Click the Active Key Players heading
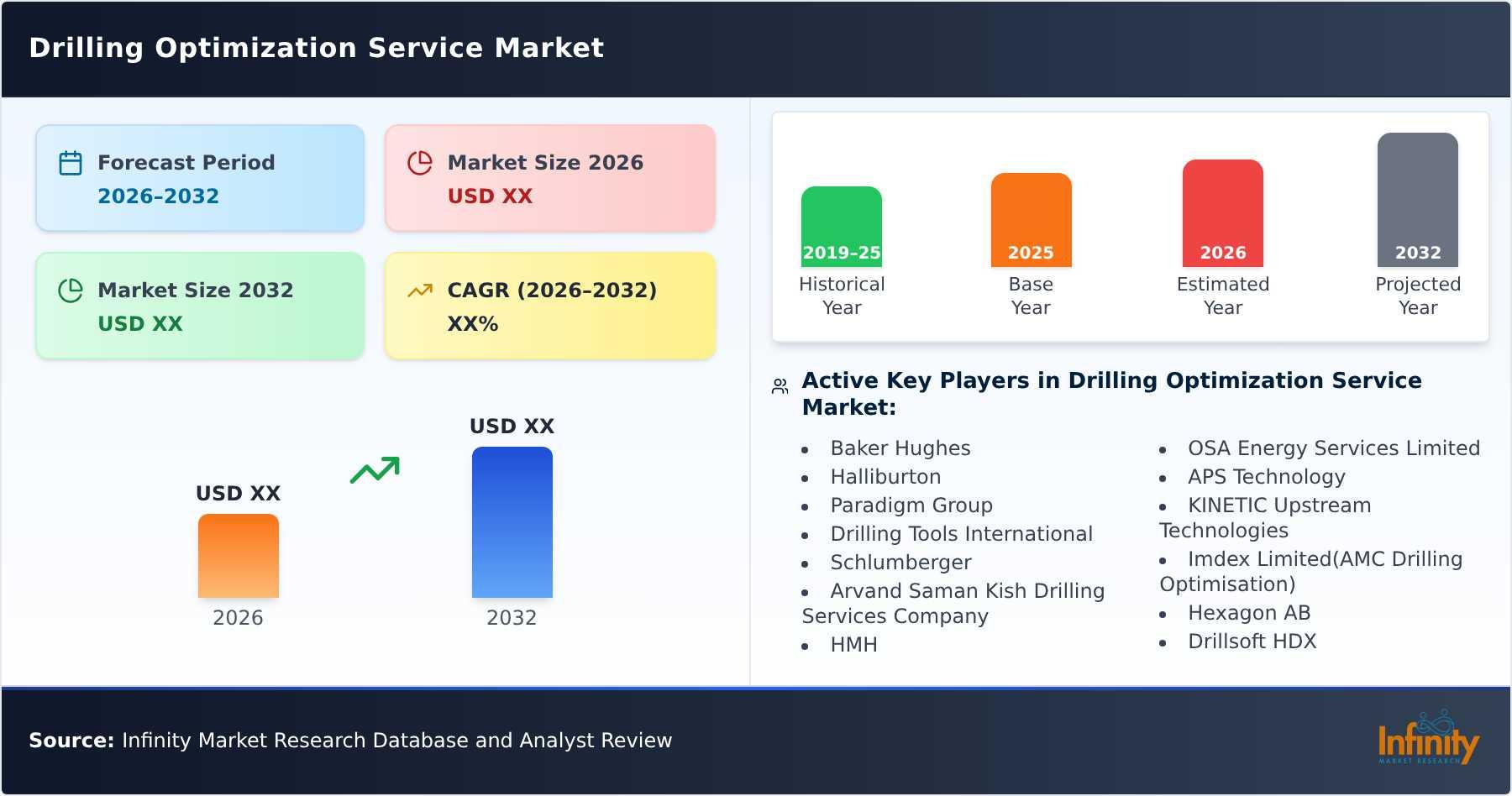This screenshot has height=796, width=1512. click(1111, 394)
